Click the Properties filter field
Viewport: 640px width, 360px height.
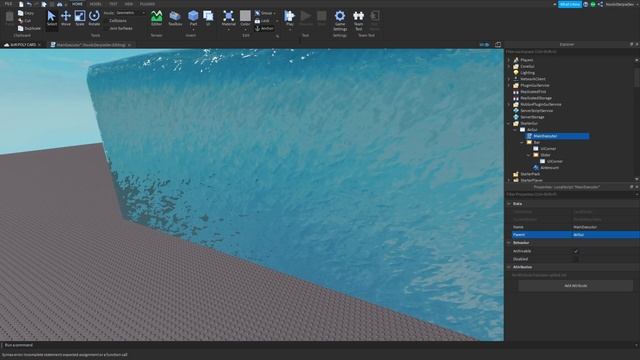571,194
